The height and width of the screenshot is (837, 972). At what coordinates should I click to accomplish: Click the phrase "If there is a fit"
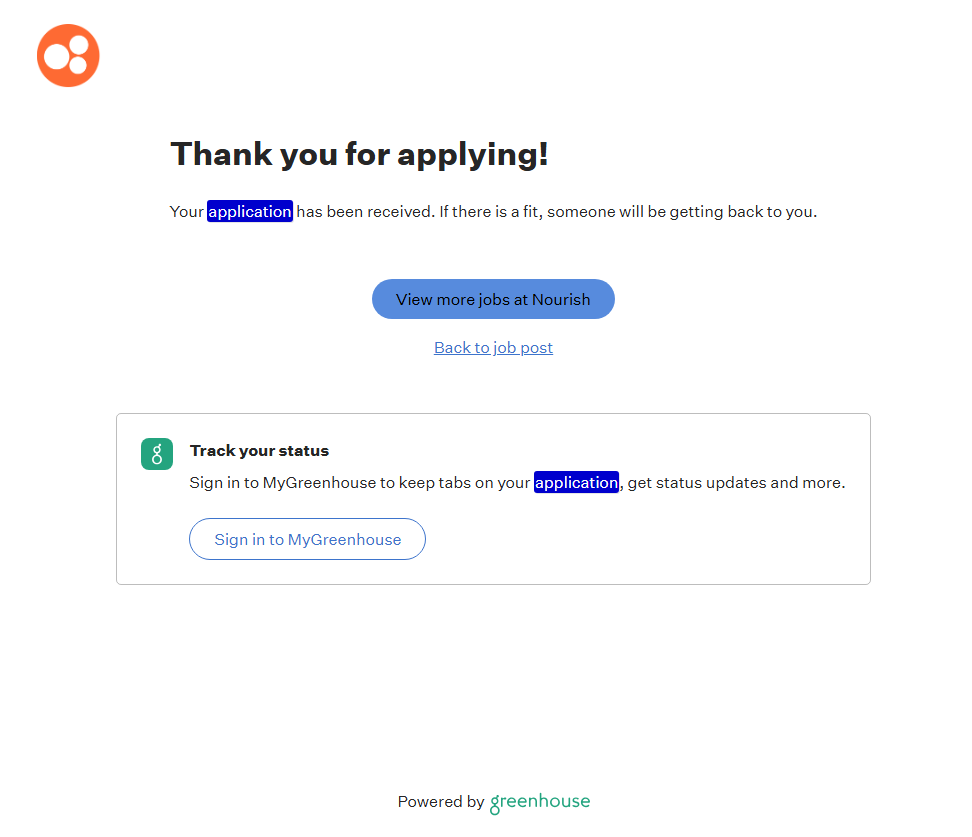tap(488, 212)
